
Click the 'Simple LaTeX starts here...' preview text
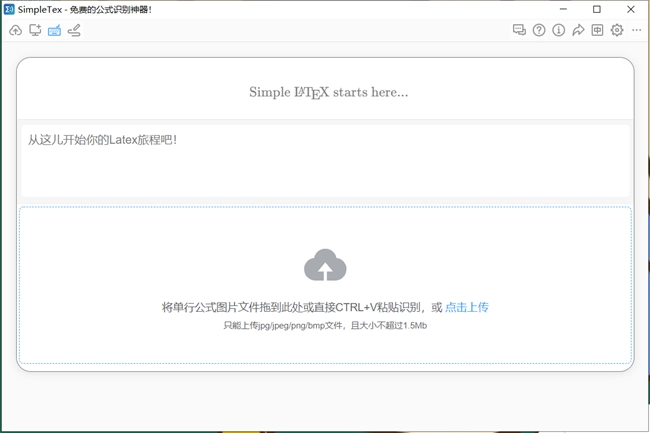[329, 92]
